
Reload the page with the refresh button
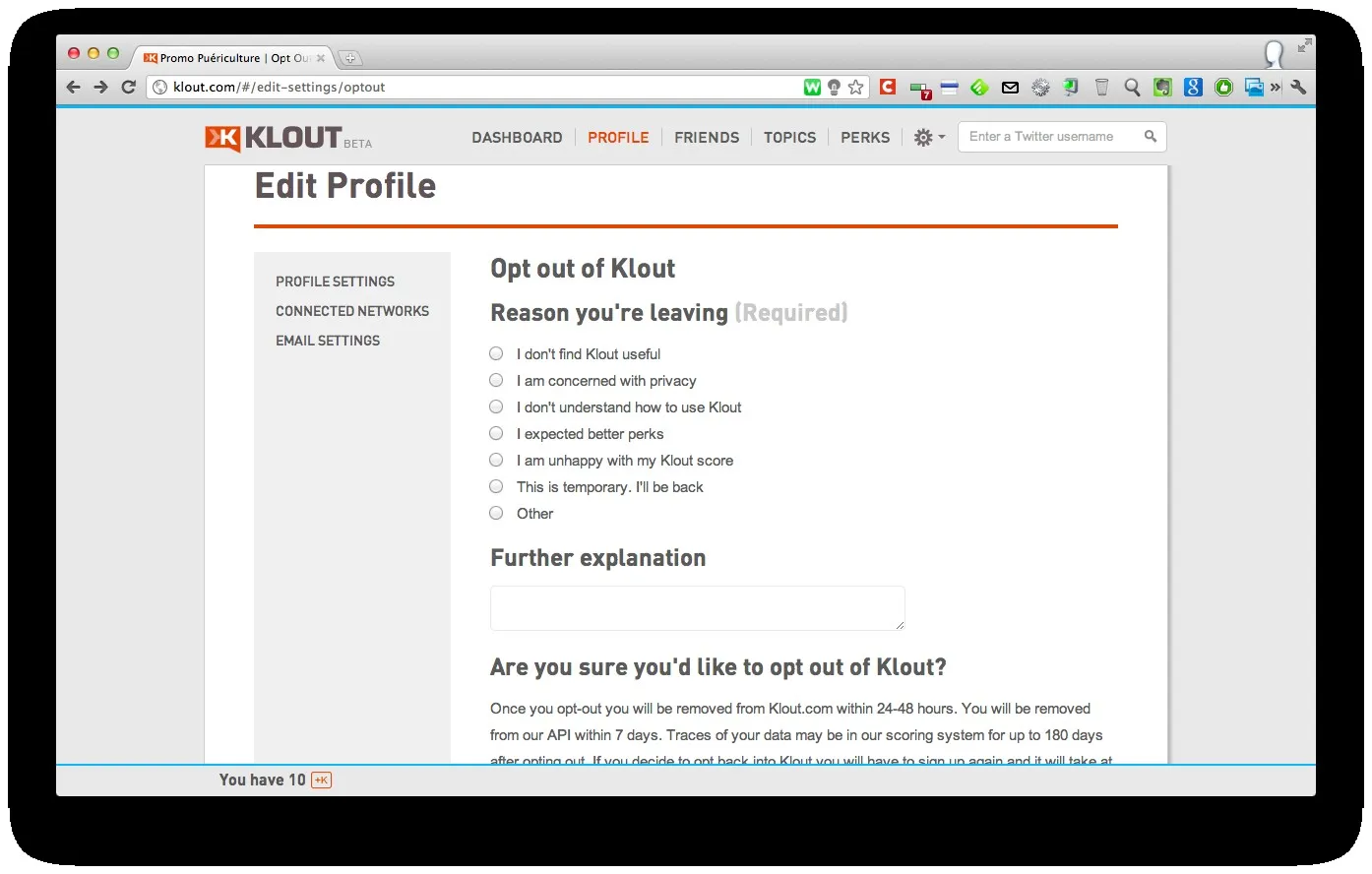tap(128, 87)
